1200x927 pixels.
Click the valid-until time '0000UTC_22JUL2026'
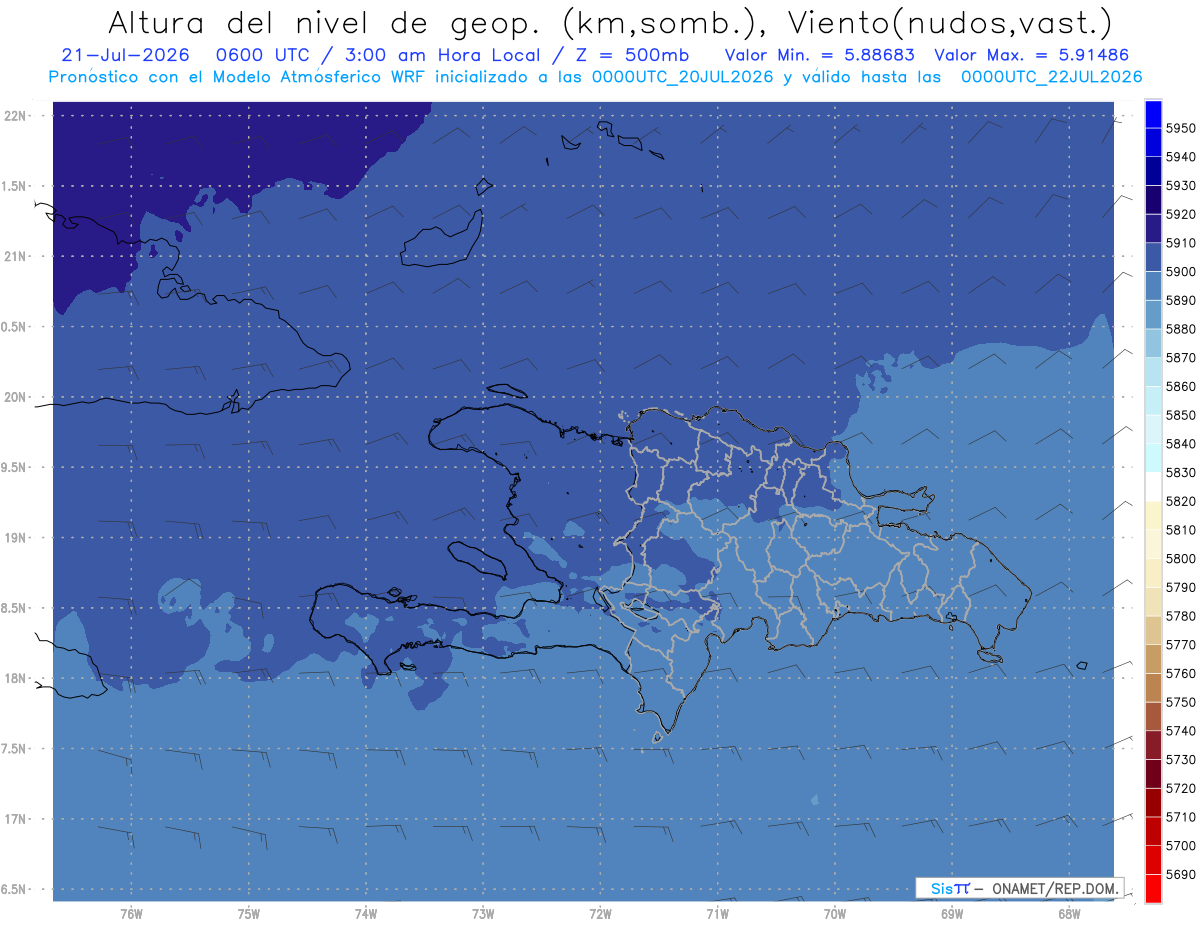click(x=1052, y=77)
